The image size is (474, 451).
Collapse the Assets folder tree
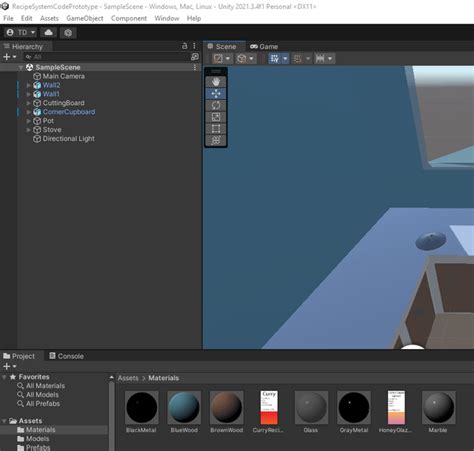(4, 421)
